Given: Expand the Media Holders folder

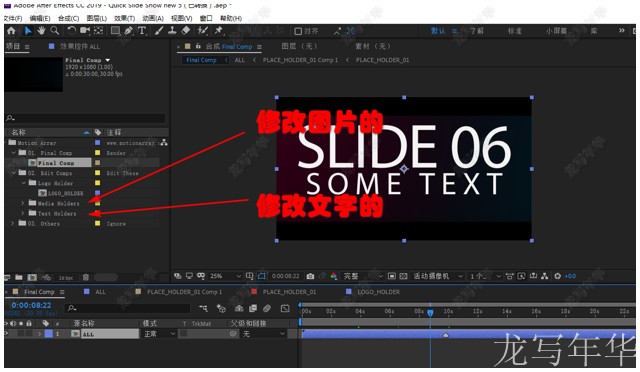Looking at the screenshot, I should coord(23,203).
